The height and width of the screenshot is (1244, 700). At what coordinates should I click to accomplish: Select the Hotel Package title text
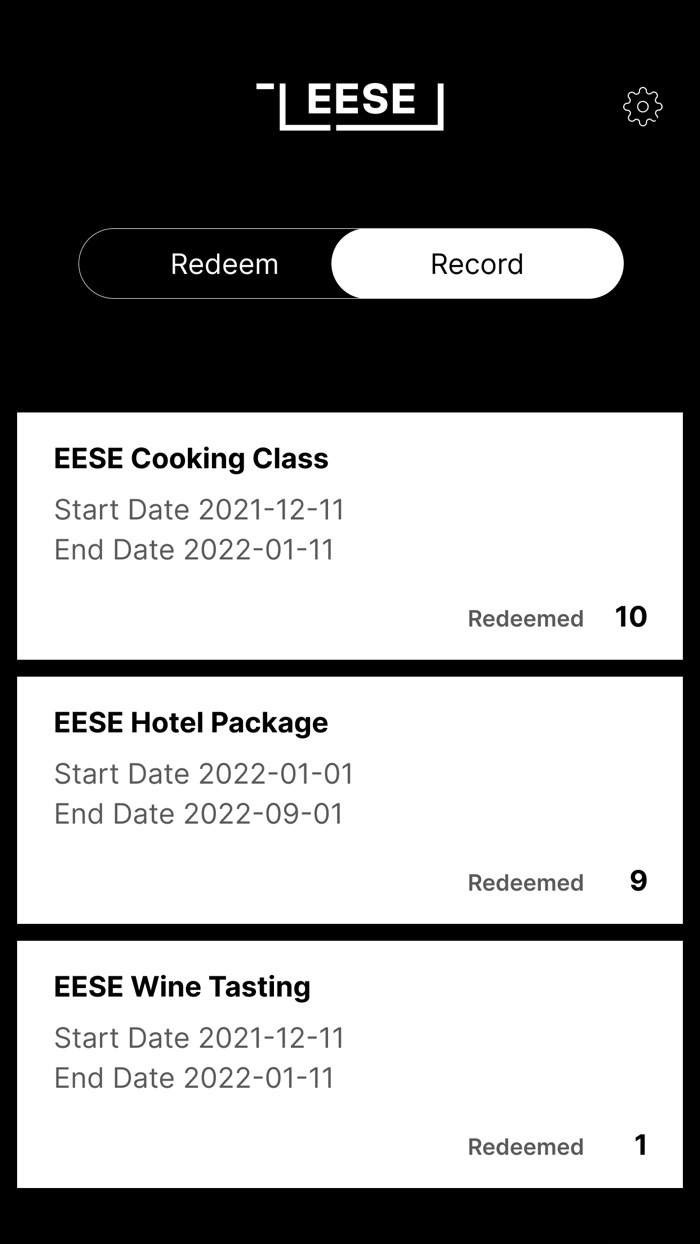pyautogui.click(x=191, y=722)
